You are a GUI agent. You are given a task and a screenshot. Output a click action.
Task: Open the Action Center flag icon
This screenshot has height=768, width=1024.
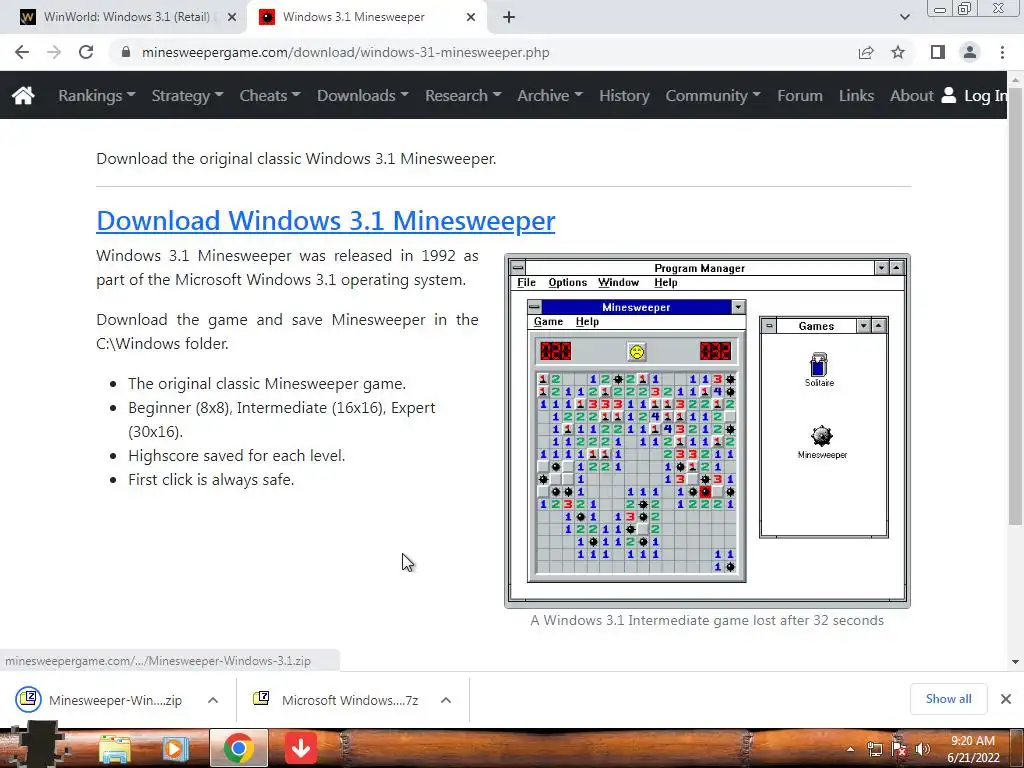point(899,749)
